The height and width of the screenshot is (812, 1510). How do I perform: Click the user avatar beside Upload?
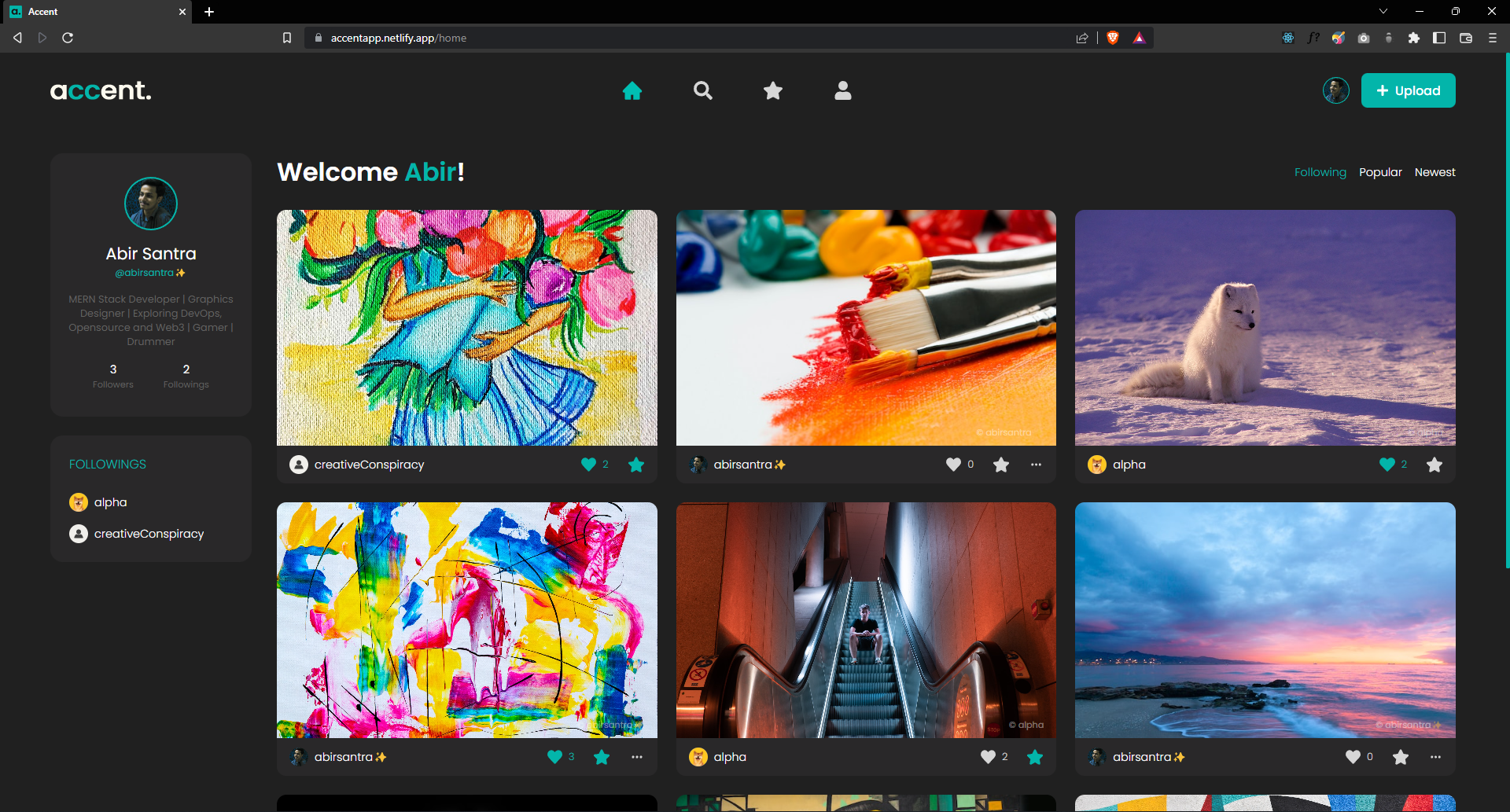1336,90
